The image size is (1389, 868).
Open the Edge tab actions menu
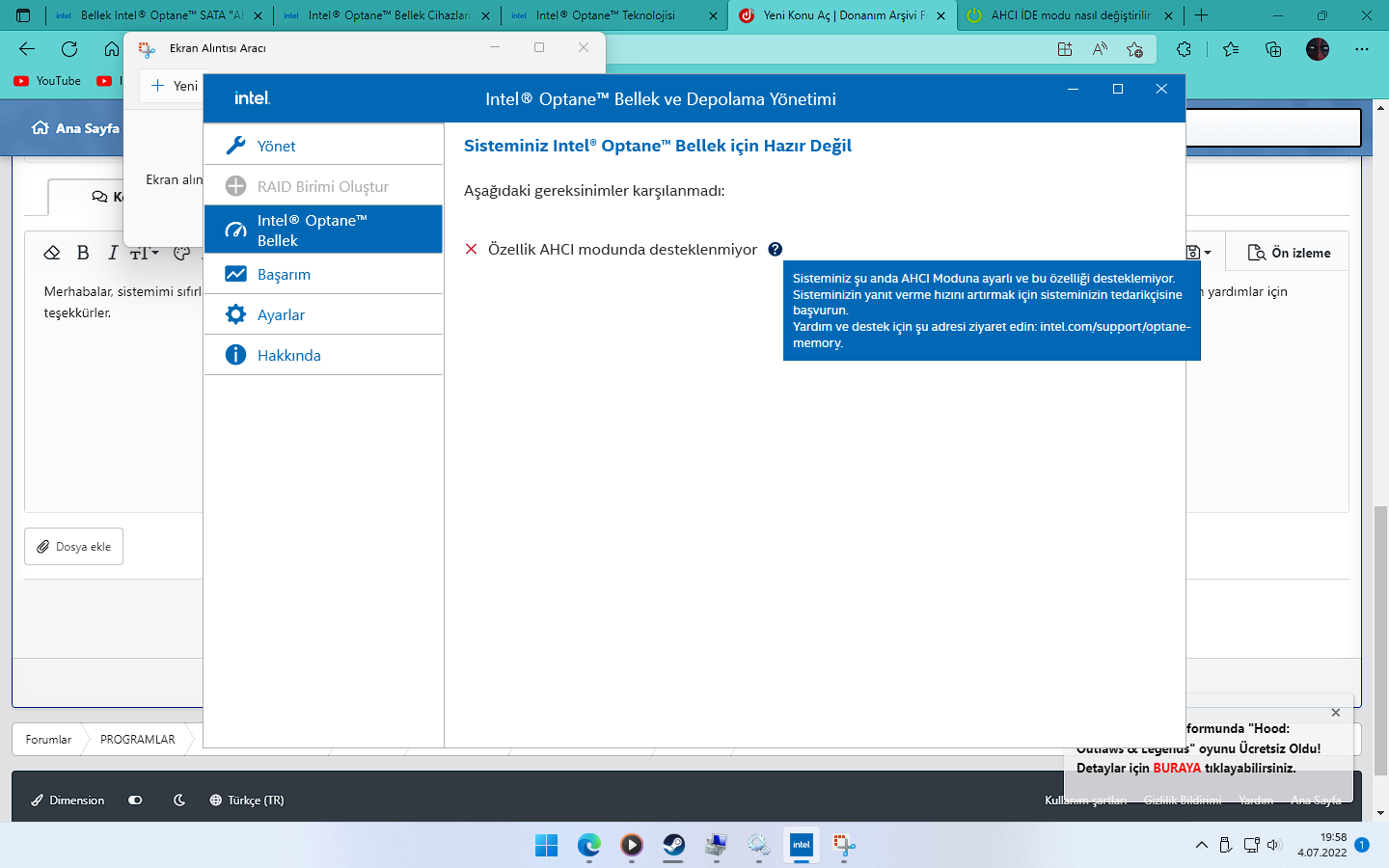[23, 15]
